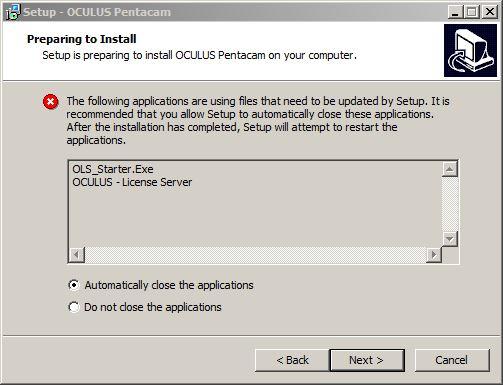Viewport: 503px width, 385px height.
Task: Click the list's scroll down arrow
Action: coord(450,239)
